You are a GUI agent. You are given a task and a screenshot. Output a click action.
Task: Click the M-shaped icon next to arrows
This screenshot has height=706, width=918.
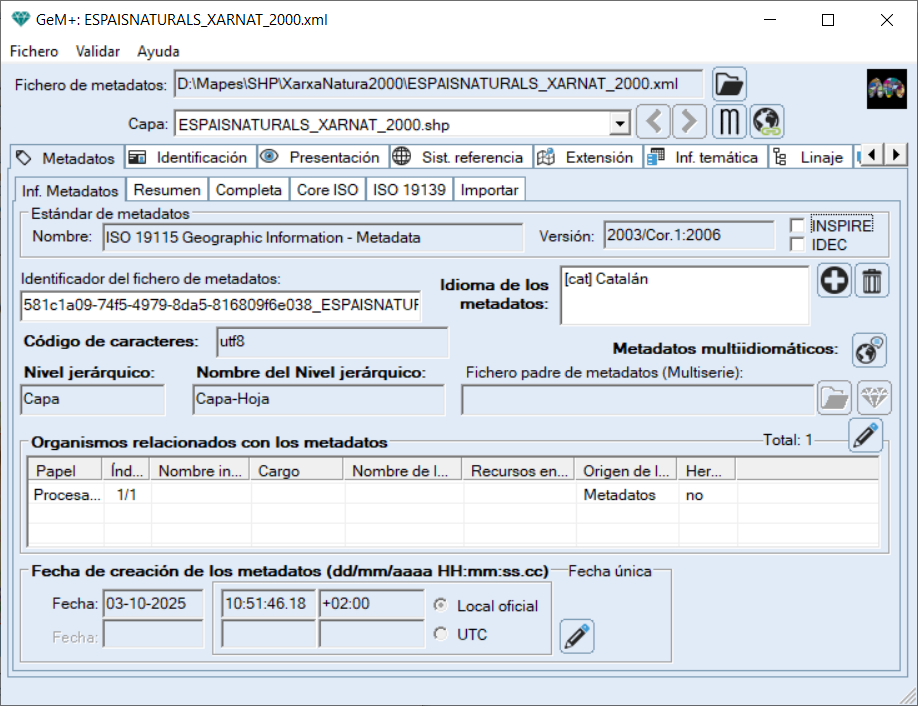tap(729, 123)
